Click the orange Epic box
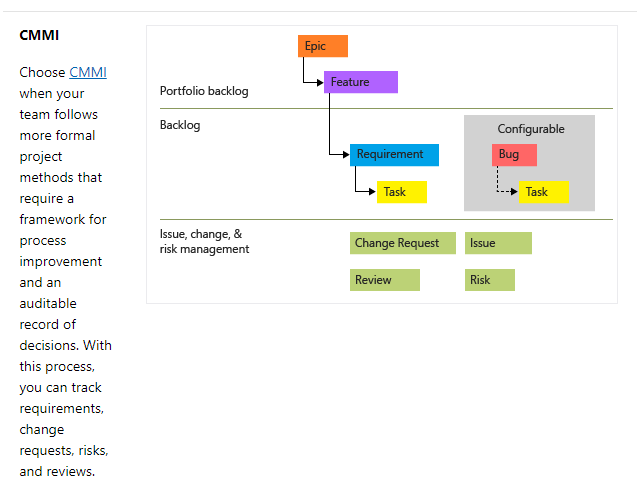 click(x=322, y=46)
